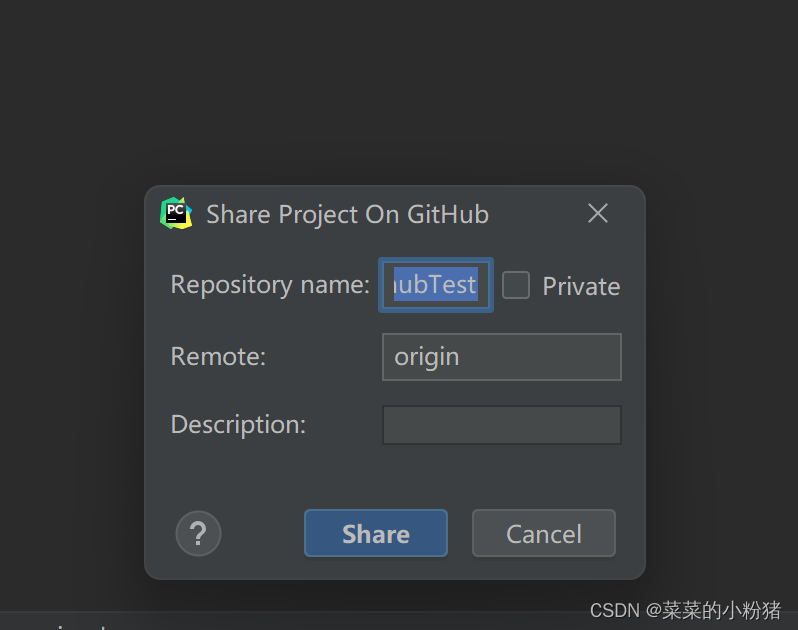Click the "Remote:" label
The image size is (798, 630).
pyautogui.click(x=218, y=356)
